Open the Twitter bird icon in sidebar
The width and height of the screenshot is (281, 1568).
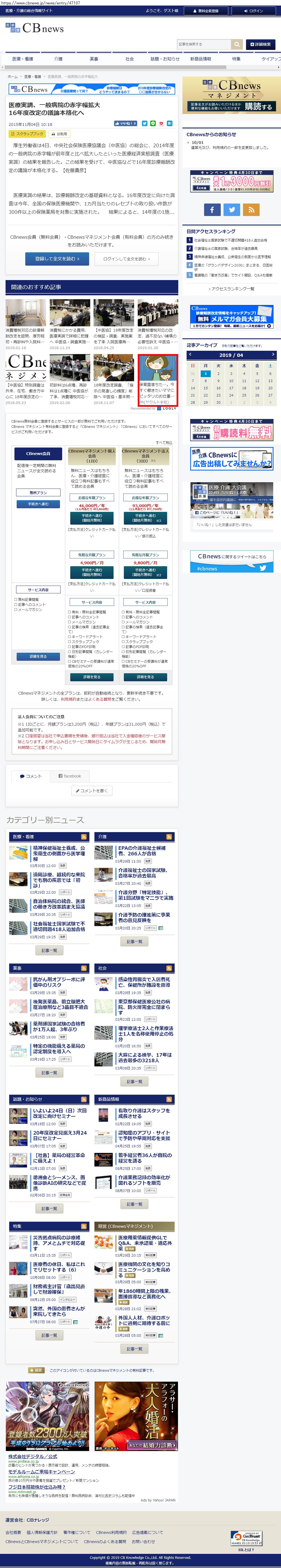point(232,209)
